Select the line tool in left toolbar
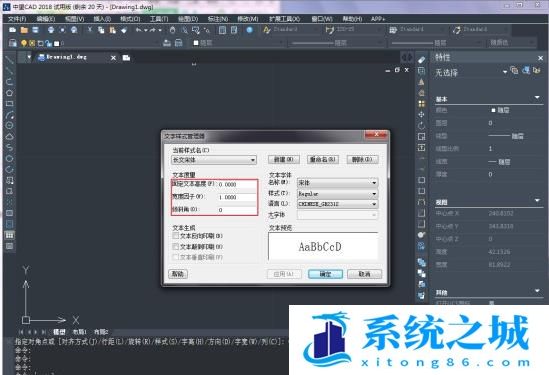Image resolution: width=549 pixels, height=375 pixels. tap(9, 60)
